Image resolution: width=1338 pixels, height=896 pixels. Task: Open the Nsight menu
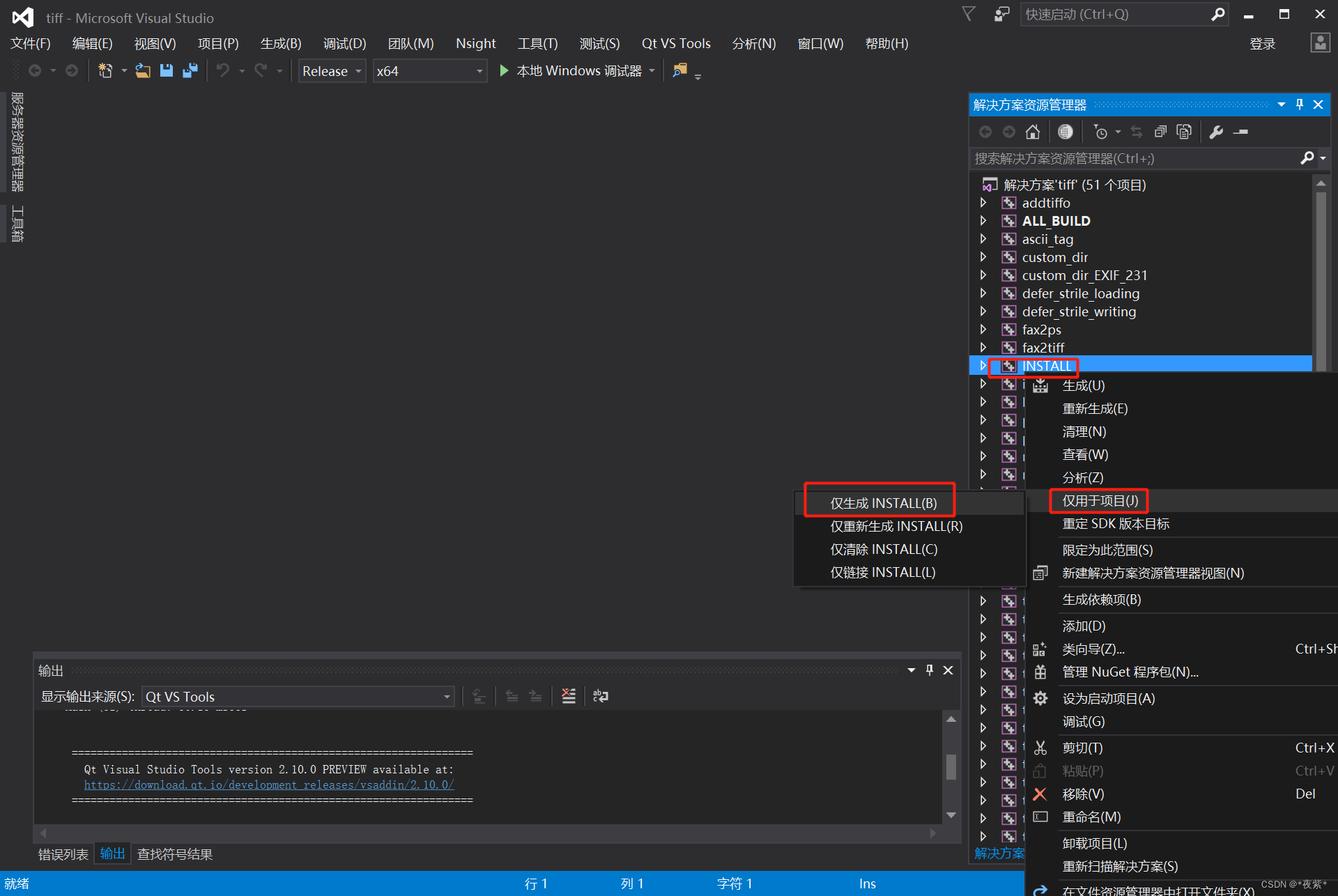[x=475, y=43]
